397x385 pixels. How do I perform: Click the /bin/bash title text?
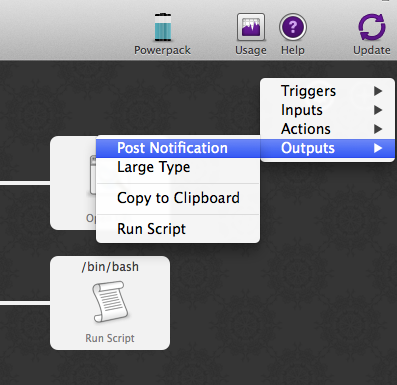pyautogui.click(x=110, y=267)
